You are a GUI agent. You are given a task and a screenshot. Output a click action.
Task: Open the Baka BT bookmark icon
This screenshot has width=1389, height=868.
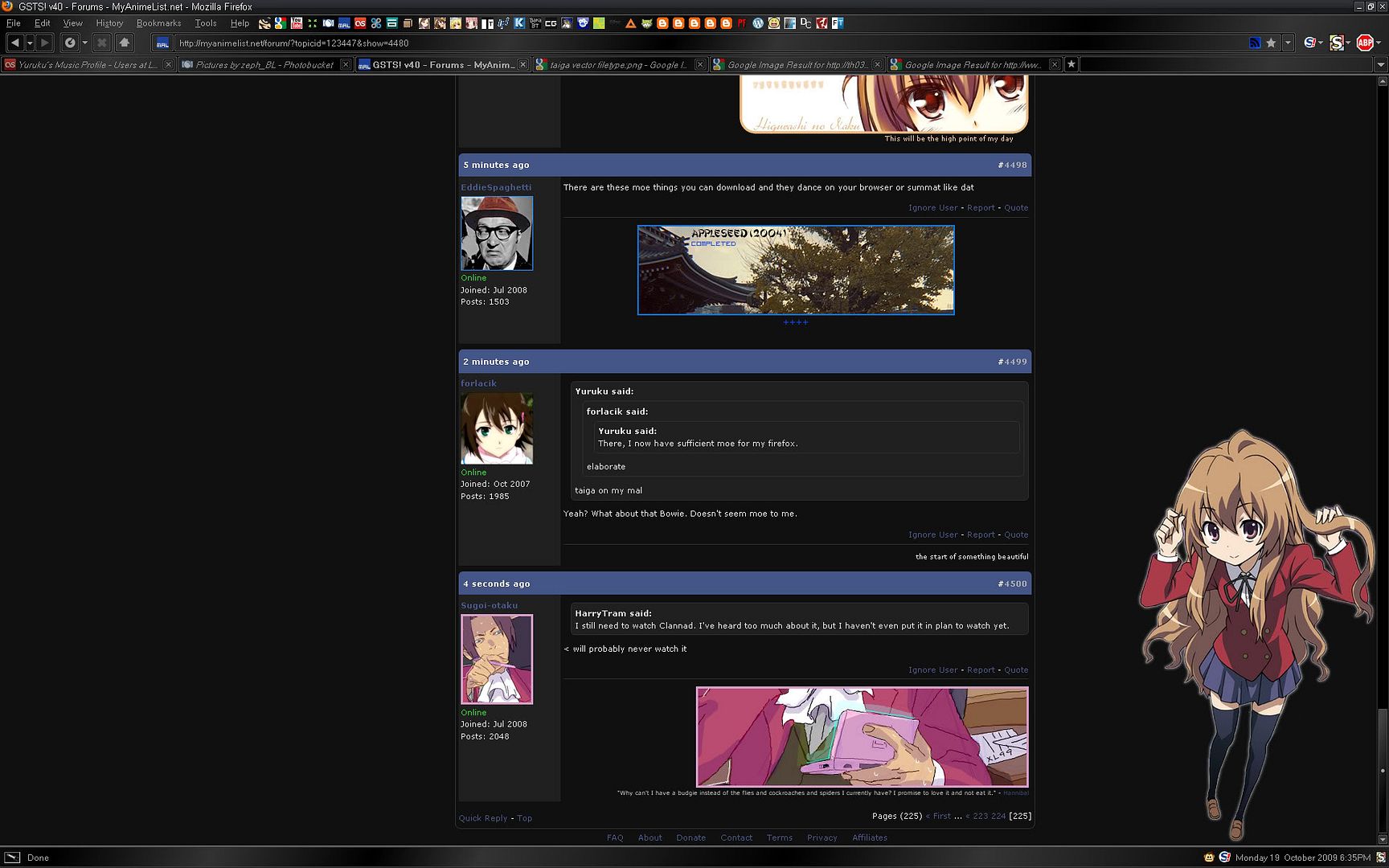tap(535, 23)
